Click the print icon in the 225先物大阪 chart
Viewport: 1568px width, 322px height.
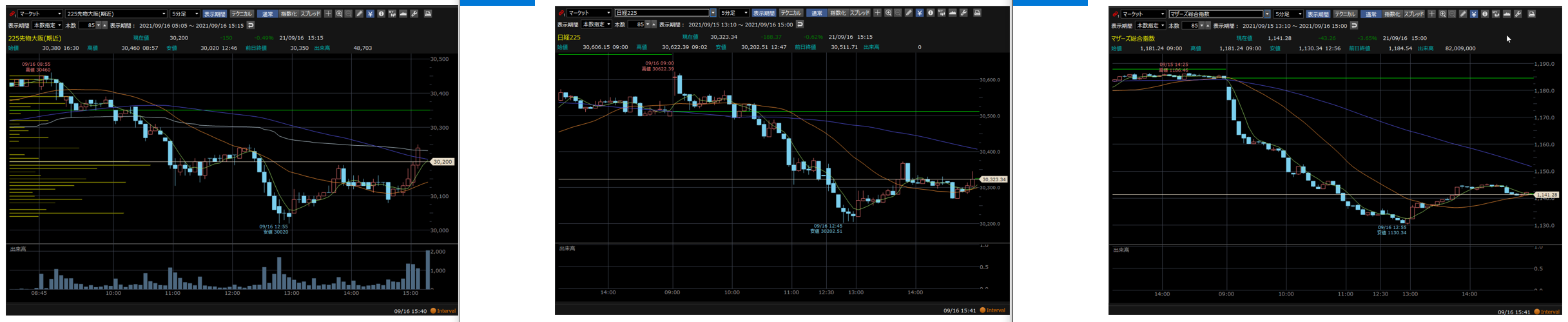427,14
